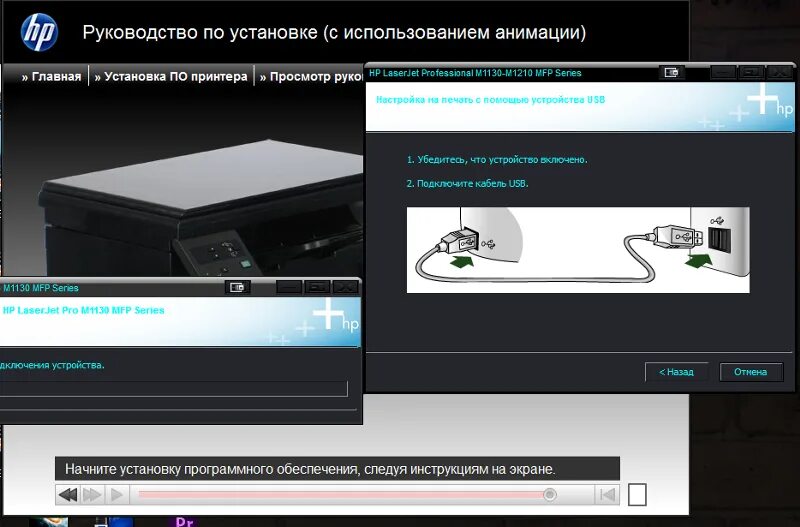
Task: Click the printer image in the guide
Action: 202,209
